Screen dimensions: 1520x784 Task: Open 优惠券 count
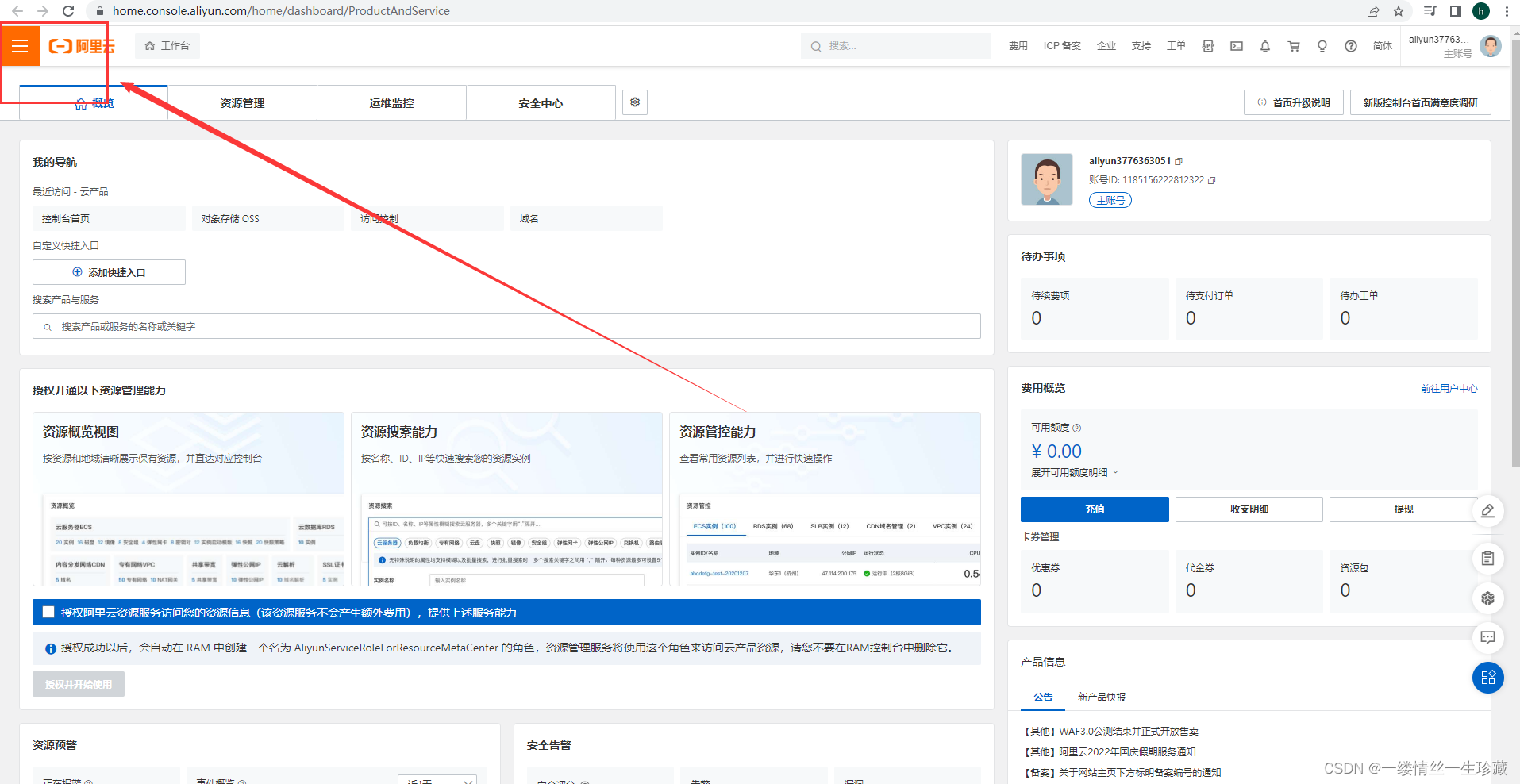[1037, 590]
